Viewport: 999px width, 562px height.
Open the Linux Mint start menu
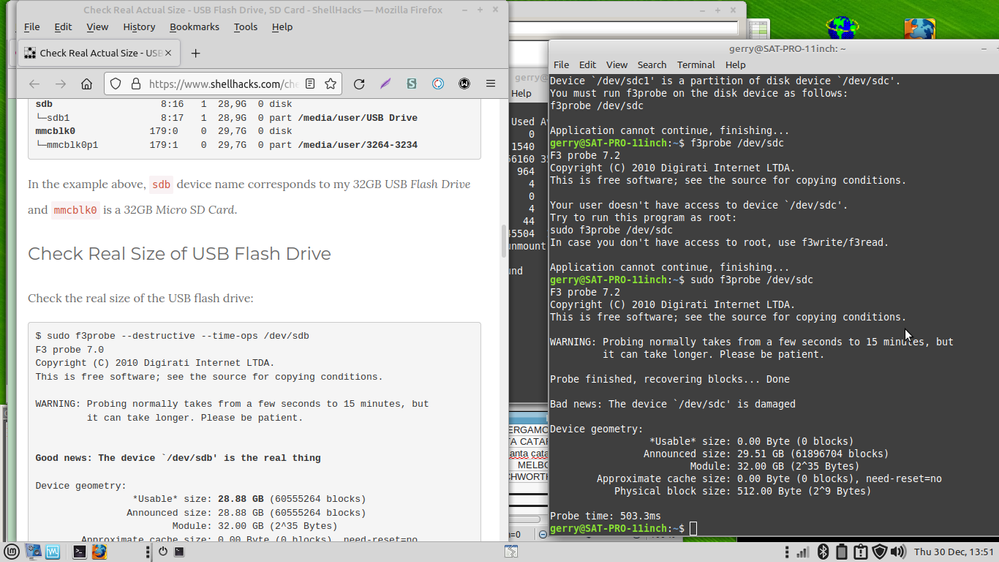point(12,551)
